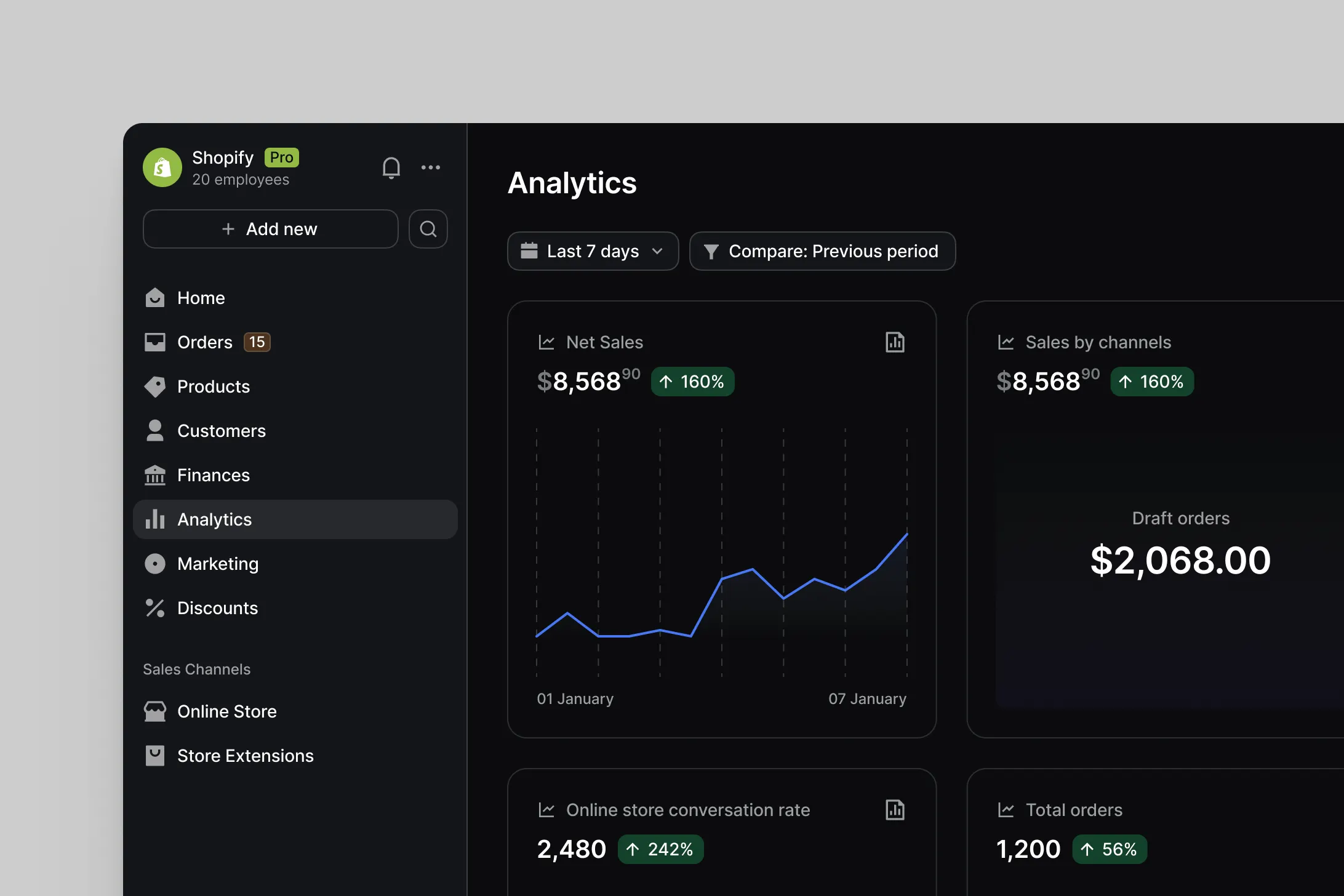Click the chevron beside Last 7 days
1344x896 pixels.
[657, 251]
